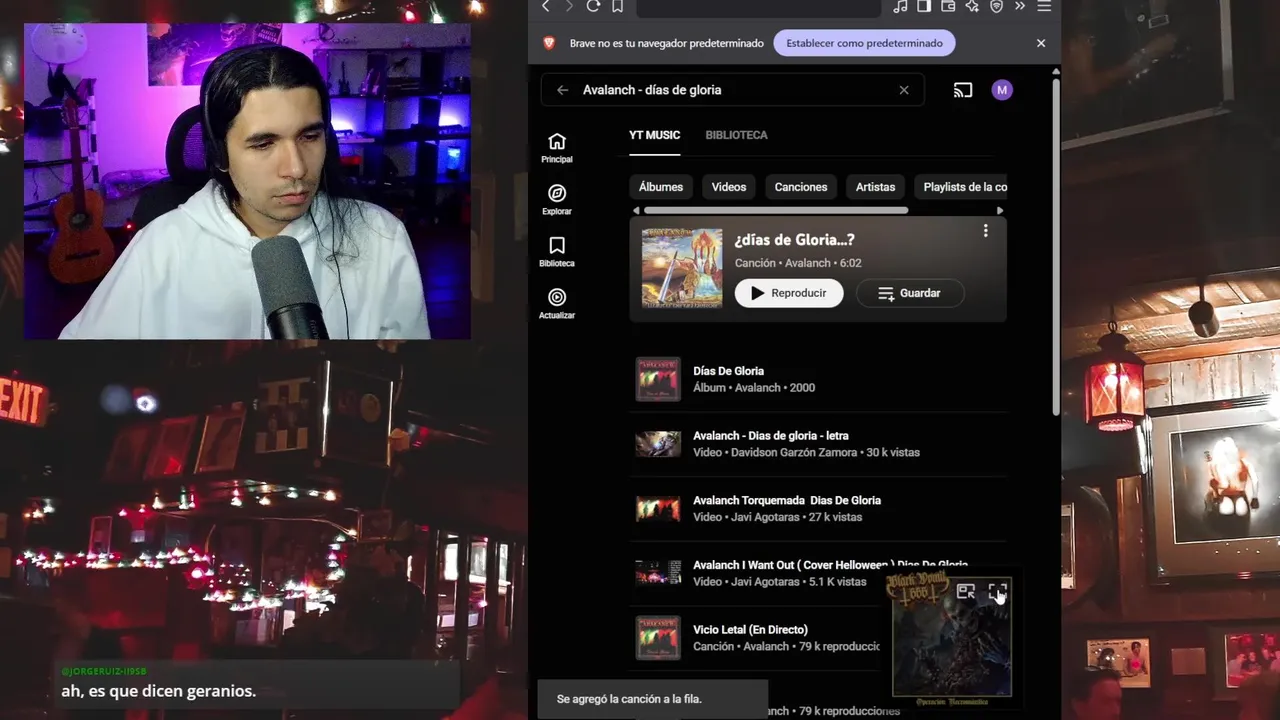Click the browser address bar
Viewport: 1280px width, 720px height.
coord(758,7)
